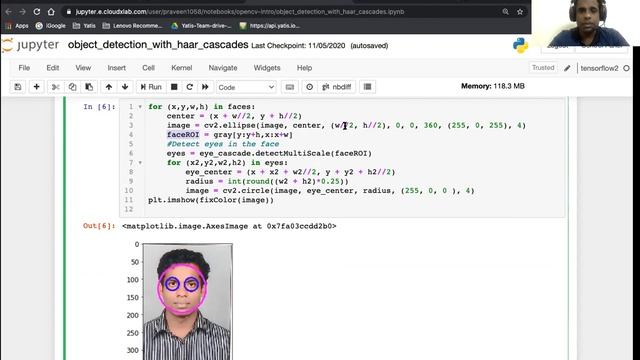Click the matplotlib AxesImage output text
Screen dimensions: 640x360
[229, 226]
